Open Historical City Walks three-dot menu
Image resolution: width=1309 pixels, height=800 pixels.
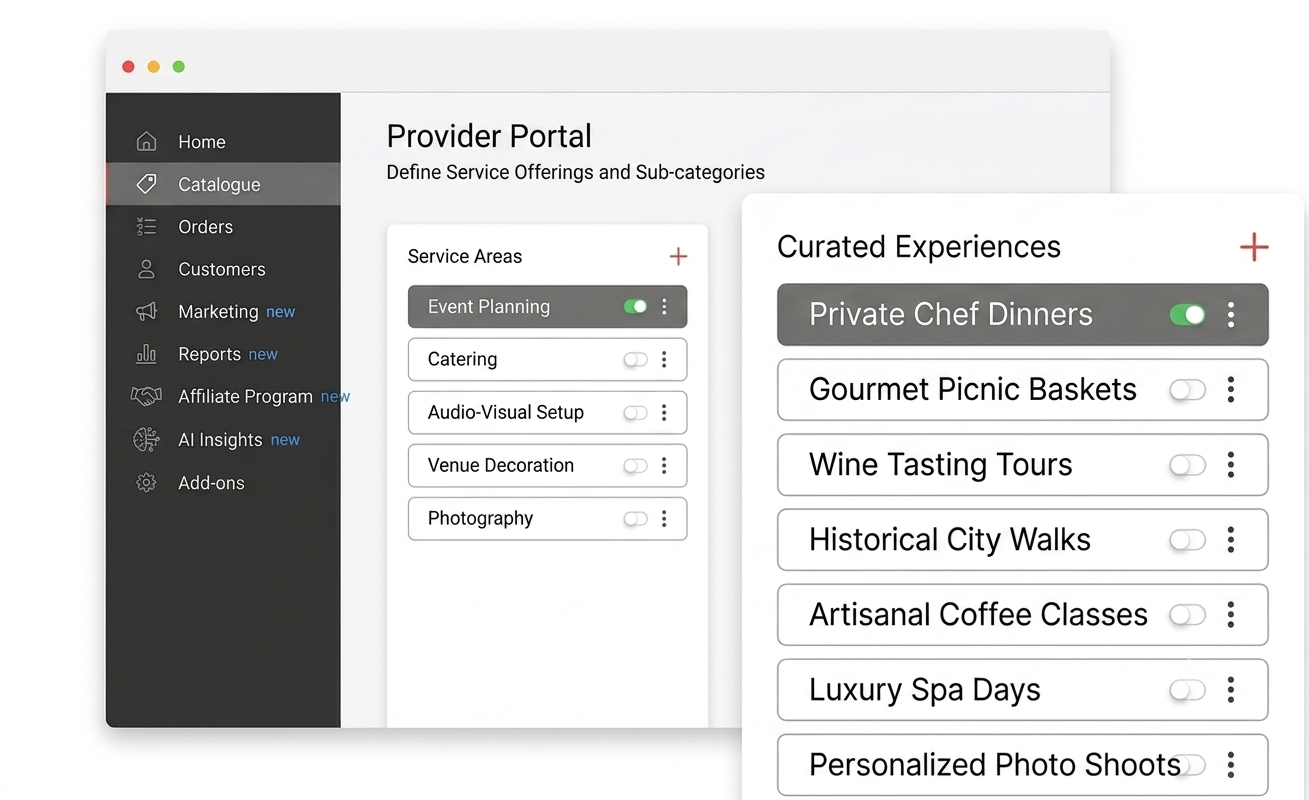(1231, 540)
